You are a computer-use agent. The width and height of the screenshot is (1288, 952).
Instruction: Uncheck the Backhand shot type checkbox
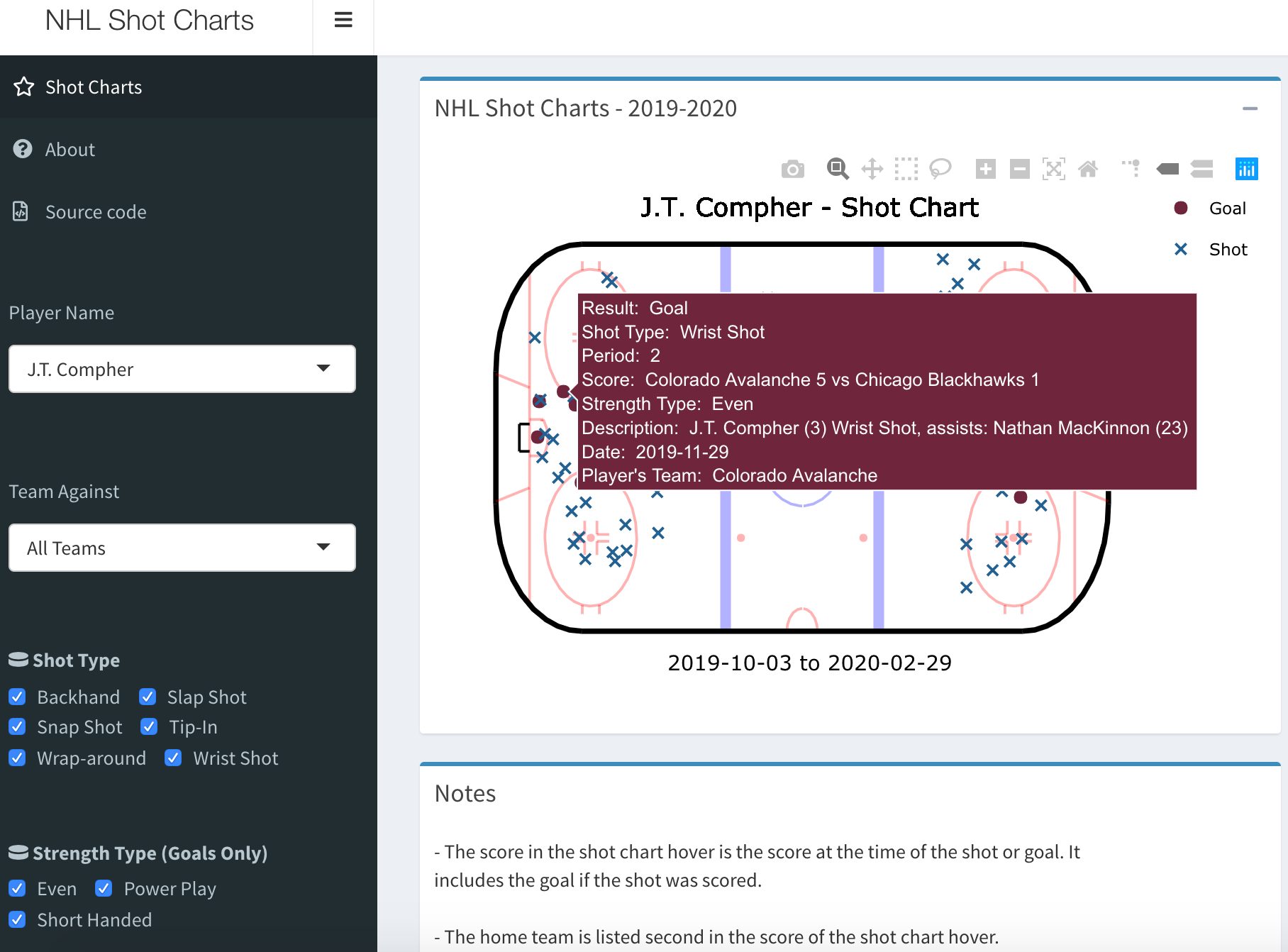[18, 697]
